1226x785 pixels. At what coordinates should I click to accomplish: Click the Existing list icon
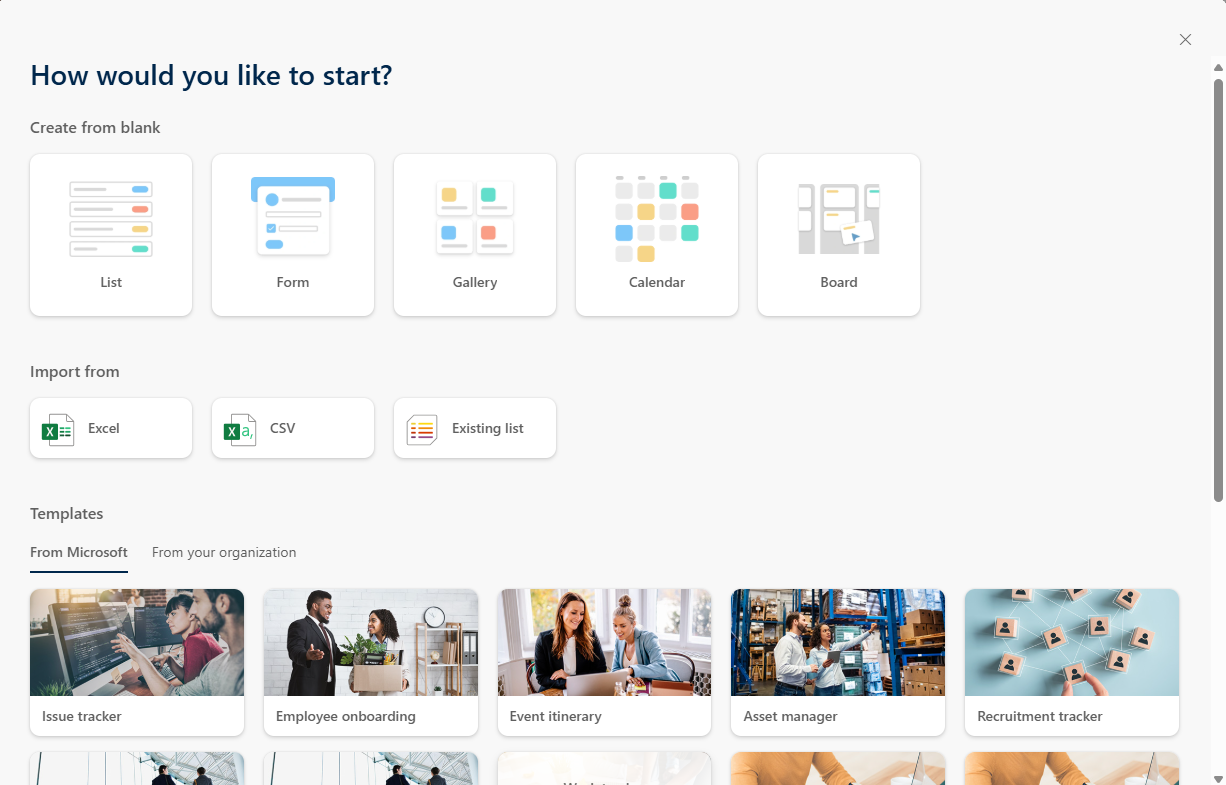click(x=422, y=429)
